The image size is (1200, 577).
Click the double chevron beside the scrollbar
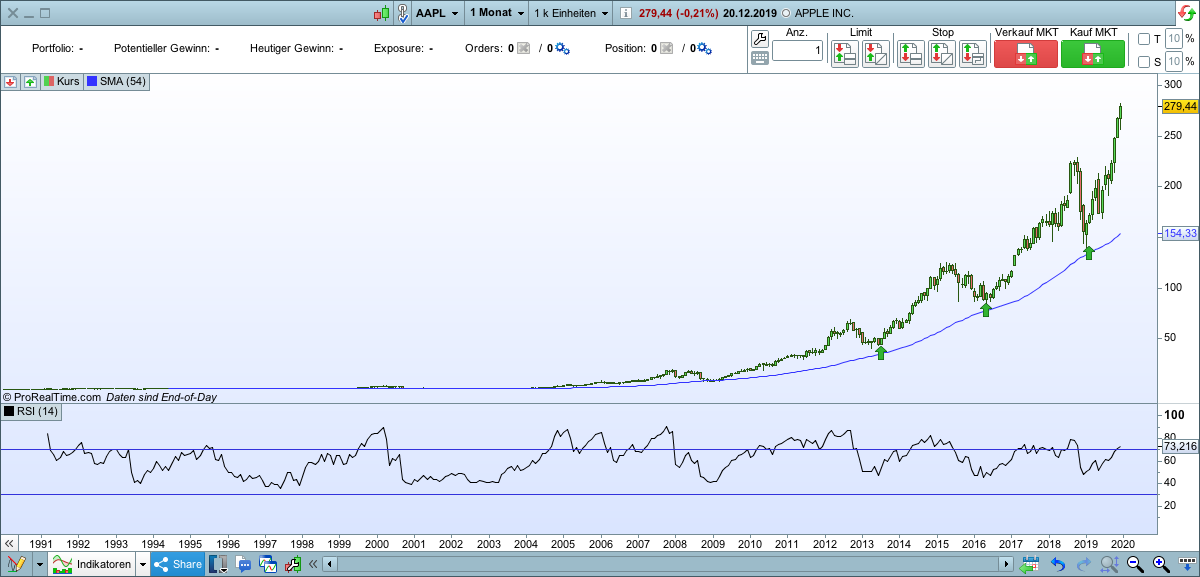click(313, 565)
